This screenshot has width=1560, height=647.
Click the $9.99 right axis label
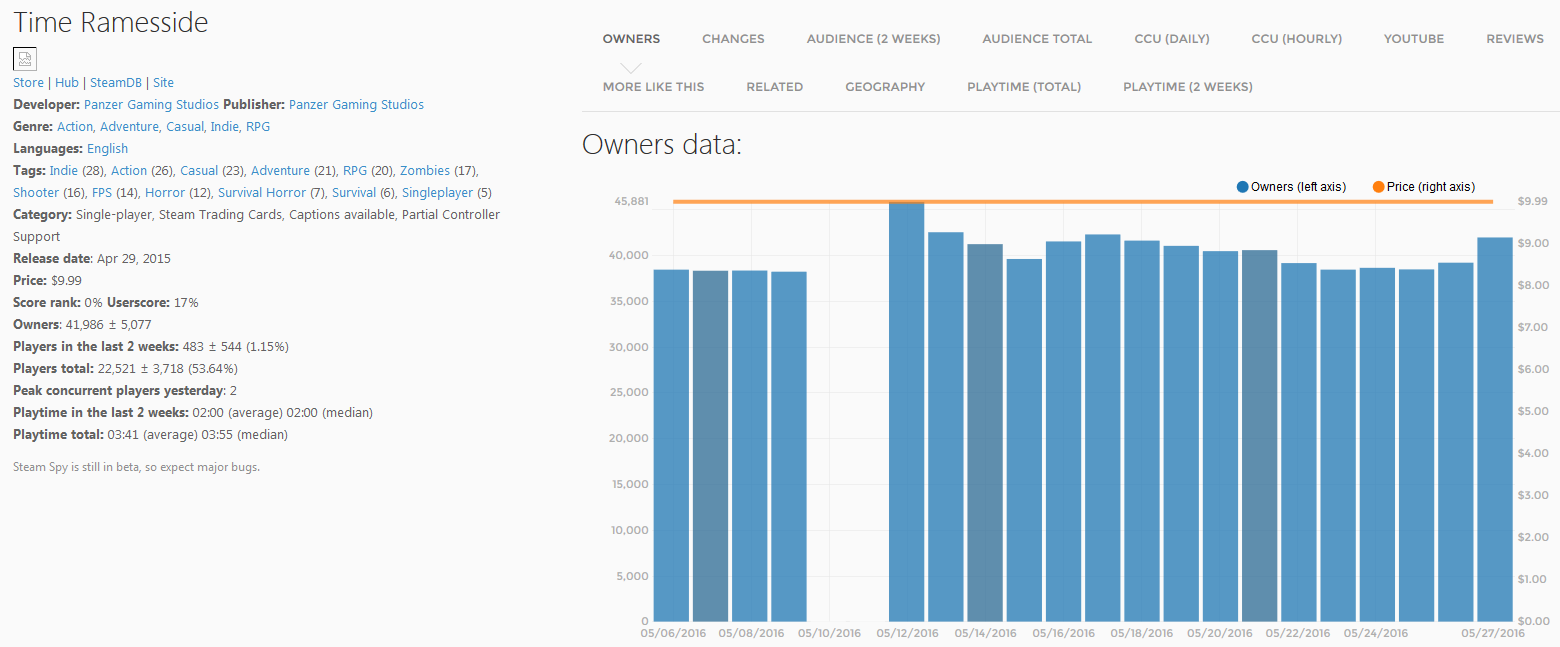tap(1533, 202)
